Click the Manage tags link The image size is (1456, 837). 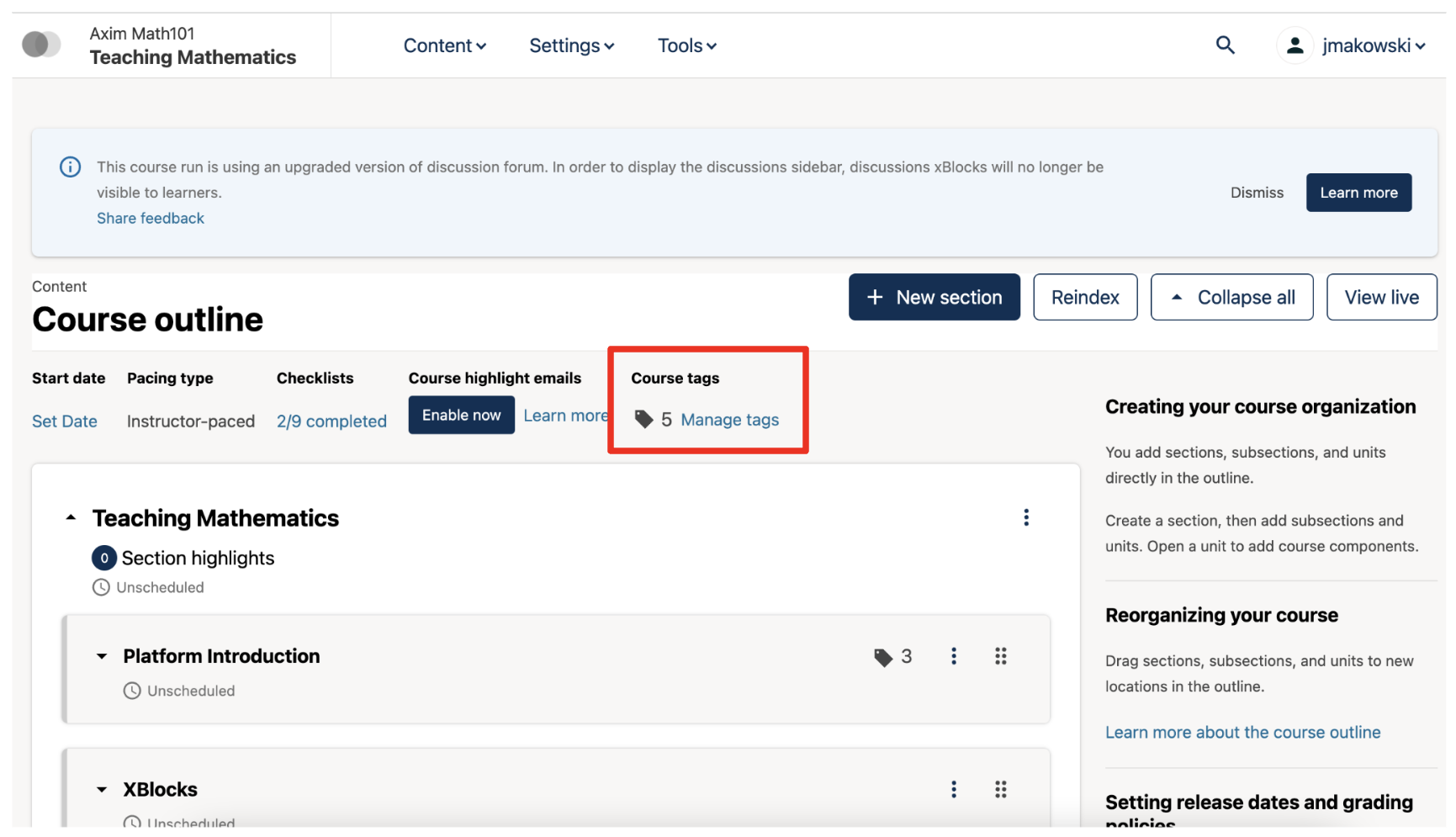728,420
